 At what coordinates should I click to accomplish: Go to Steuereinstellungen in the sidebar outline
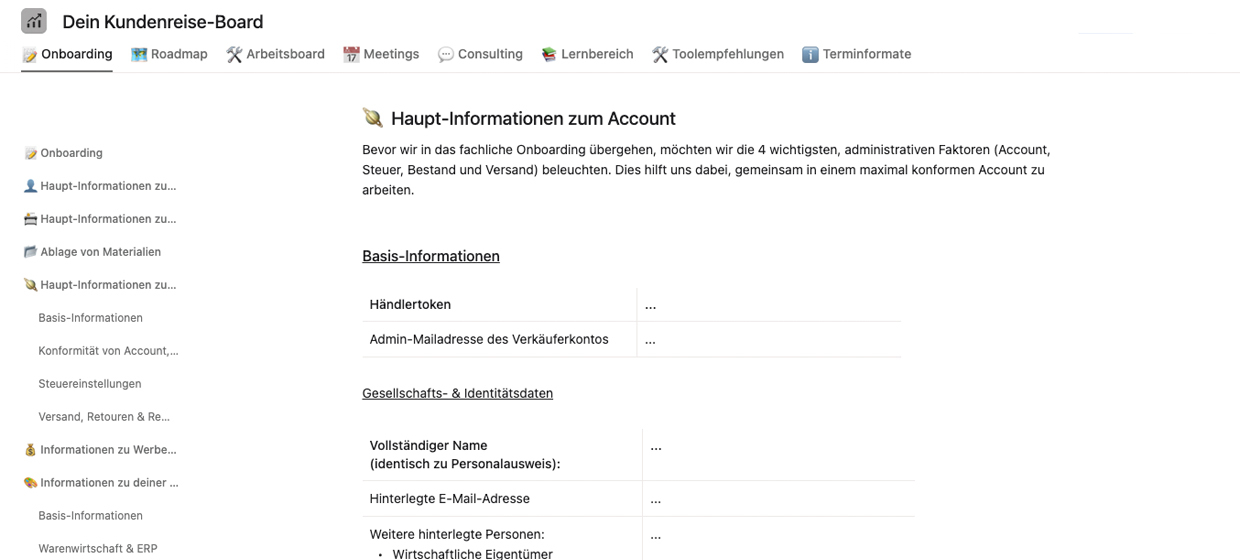(x=90, y=384)
